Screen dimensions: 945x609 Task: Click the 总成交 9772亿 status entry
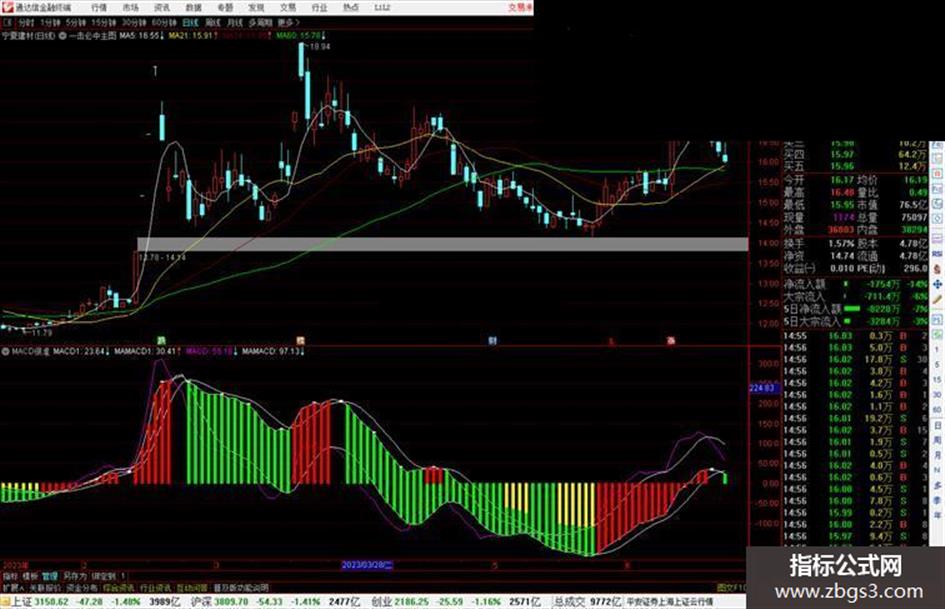[588, 602]
